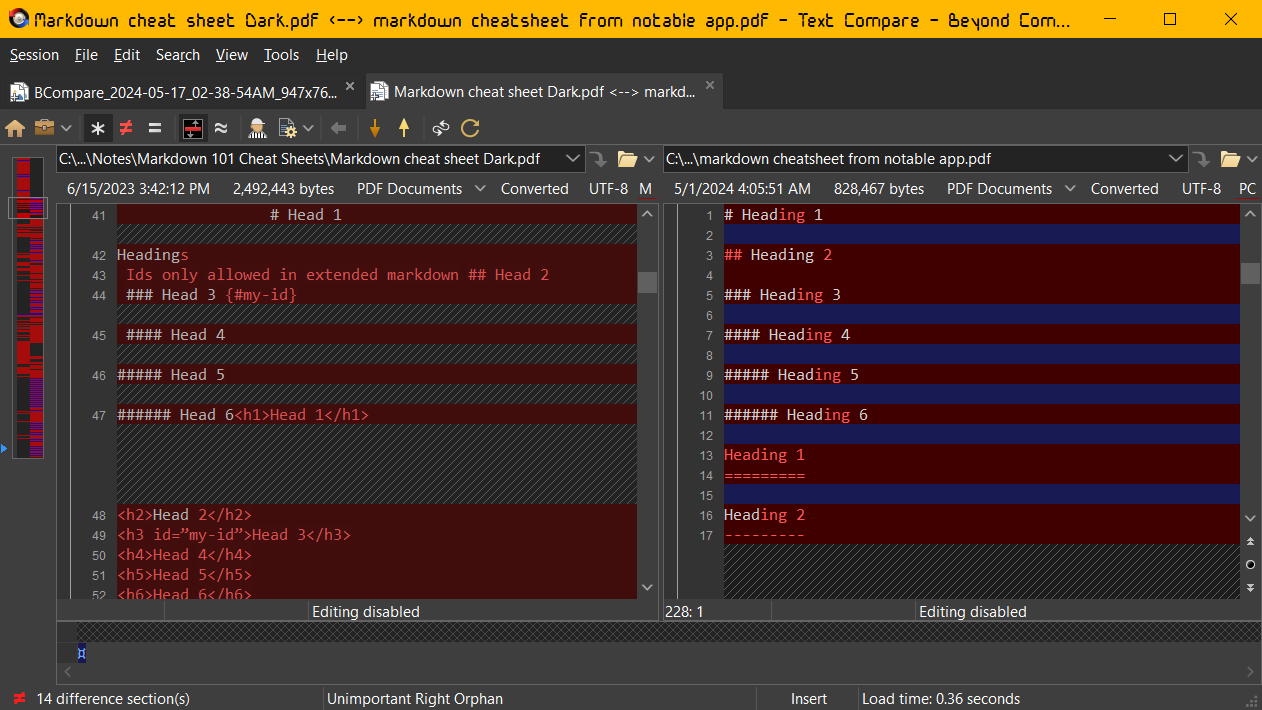Open left PDF Documents format dropdown
Screen dimensions: 1262x710
[480, 189]
